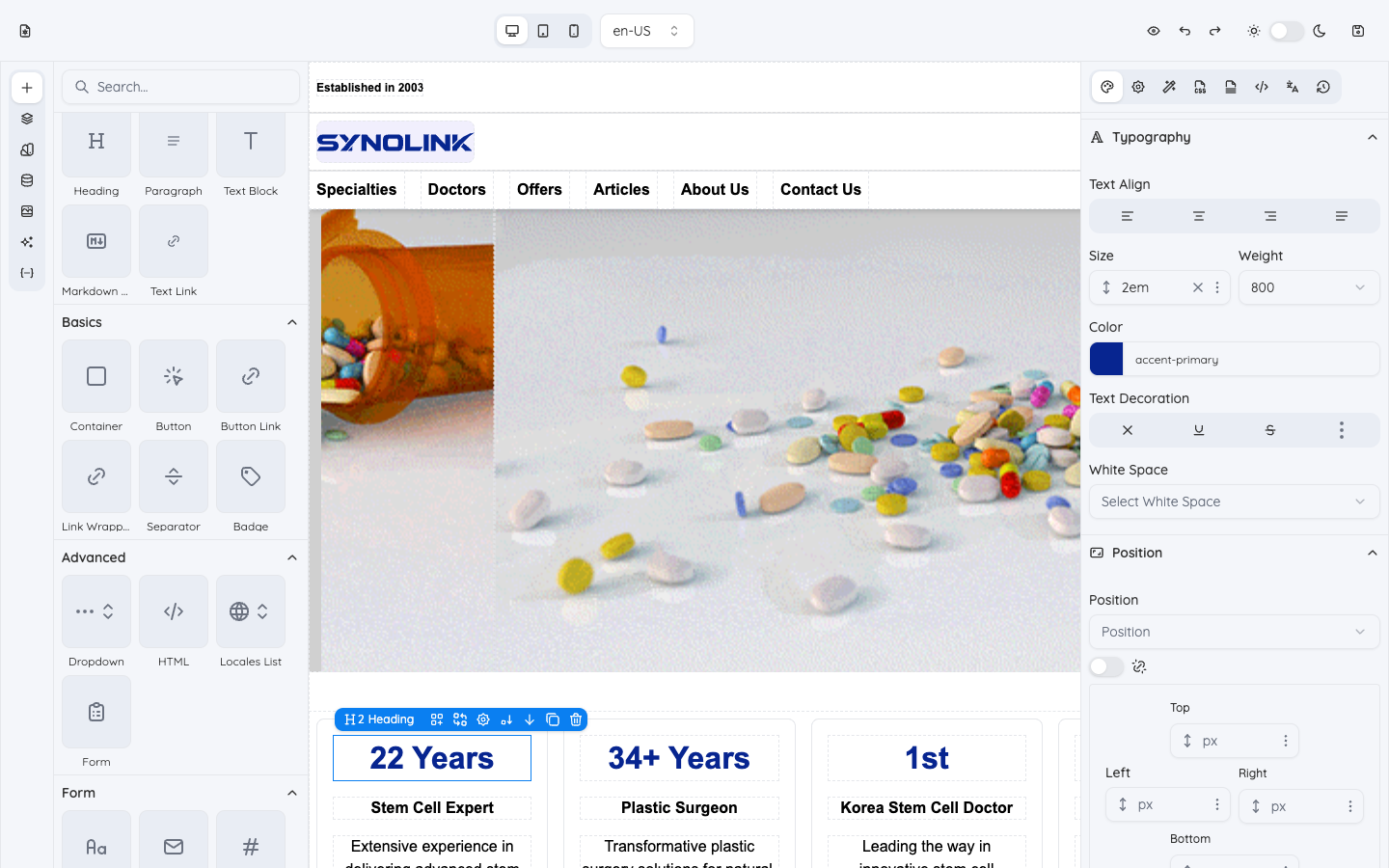This screenshot has width=1389, height=868.
Task: Redo the last change
Action: click(1215, 31)
